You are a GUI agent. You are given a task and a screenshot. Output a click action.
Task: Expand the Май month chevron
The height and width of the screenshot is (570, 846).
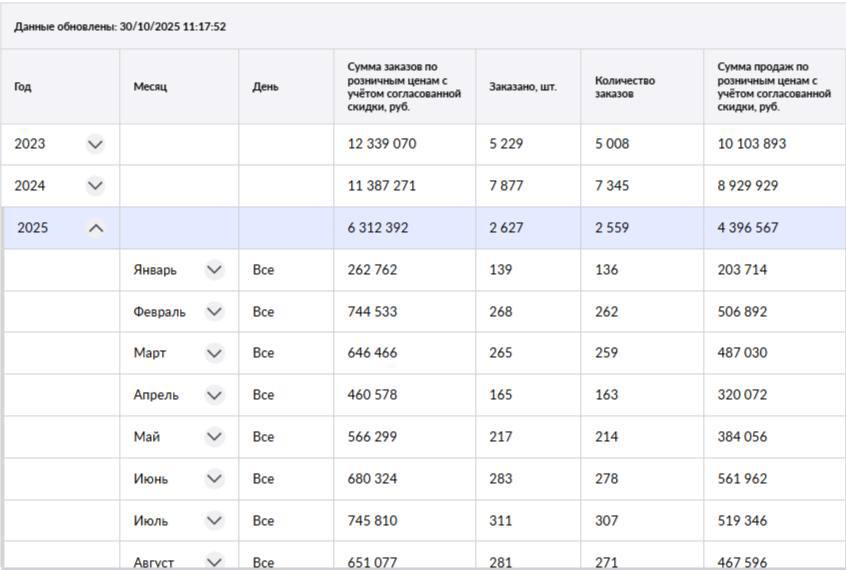click(x=214, y=437)
